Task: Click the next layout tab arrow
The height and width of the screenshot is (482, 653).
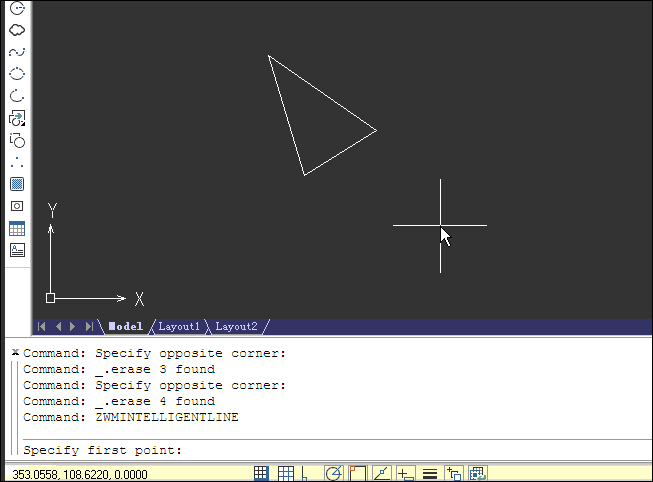Action: point(72,327)
